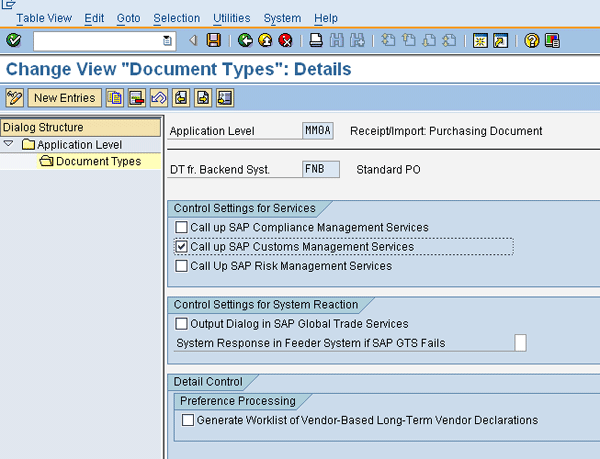
Task: Open the Edit menu
Action: pos(94,18)
